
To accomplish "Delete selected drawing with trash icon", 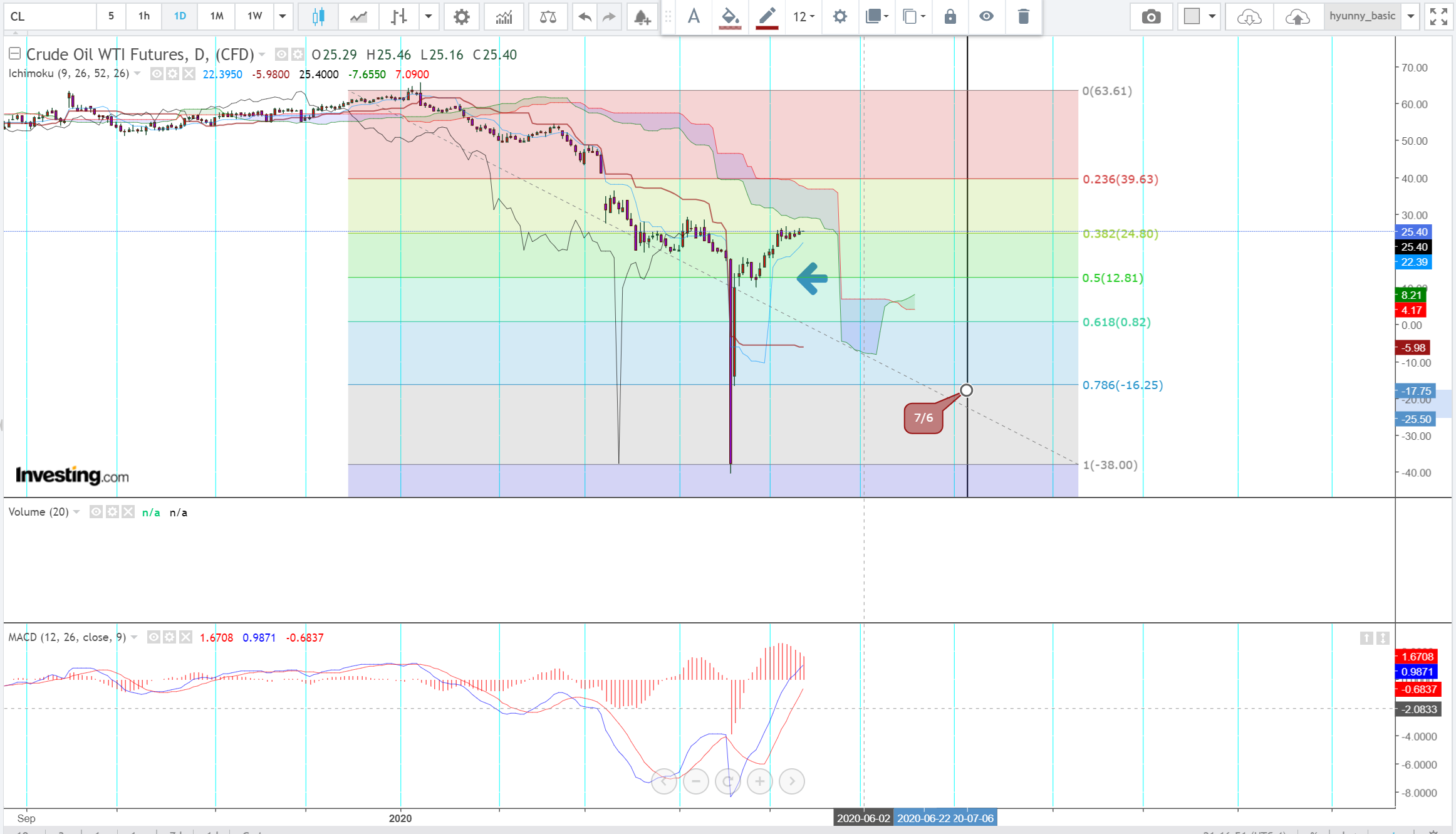I will click(x=1023, y=16).
